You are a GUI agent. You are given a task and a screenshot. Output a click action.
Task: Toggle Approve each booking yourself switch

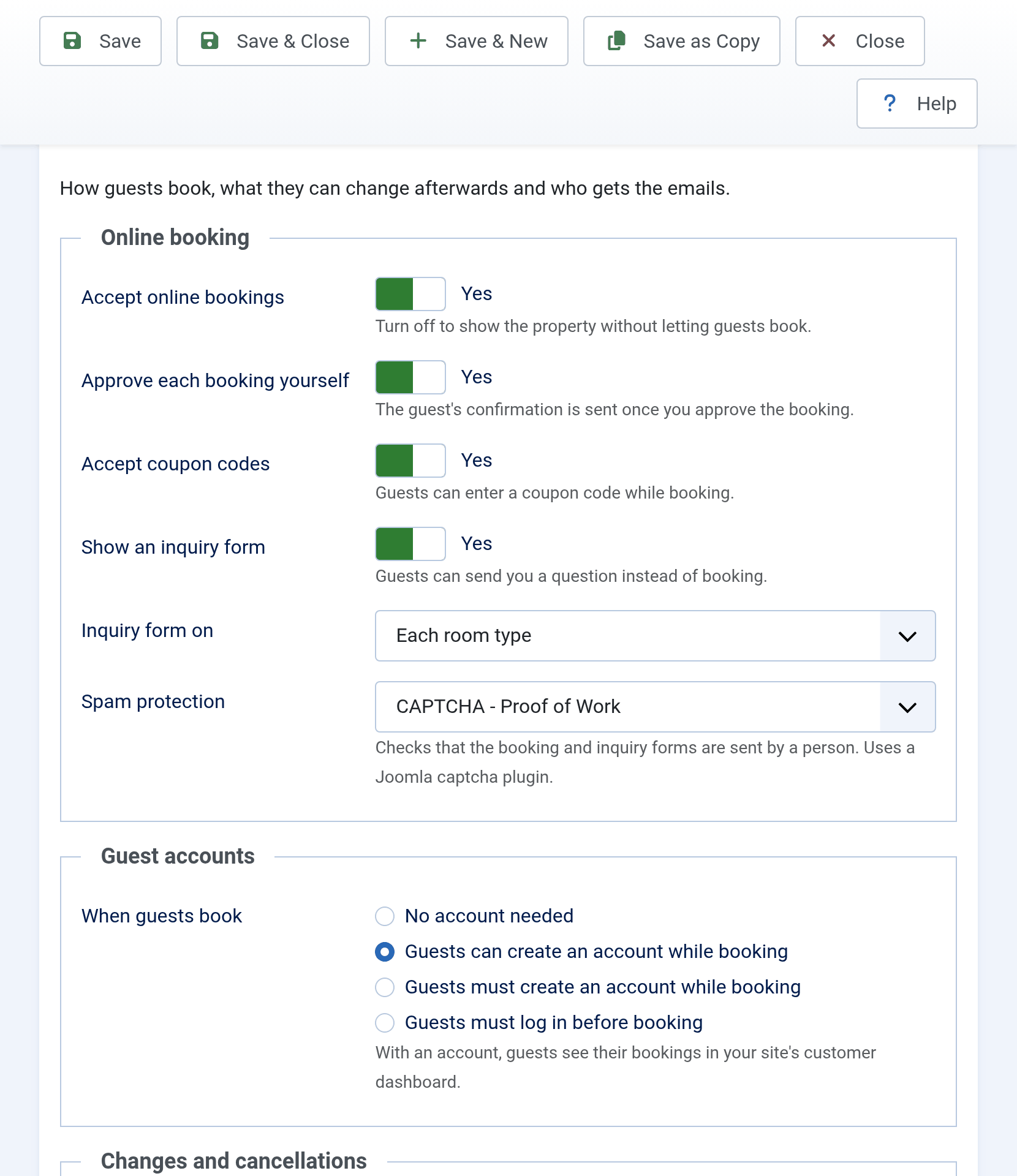pyautogui.click(x=410, y=377)
